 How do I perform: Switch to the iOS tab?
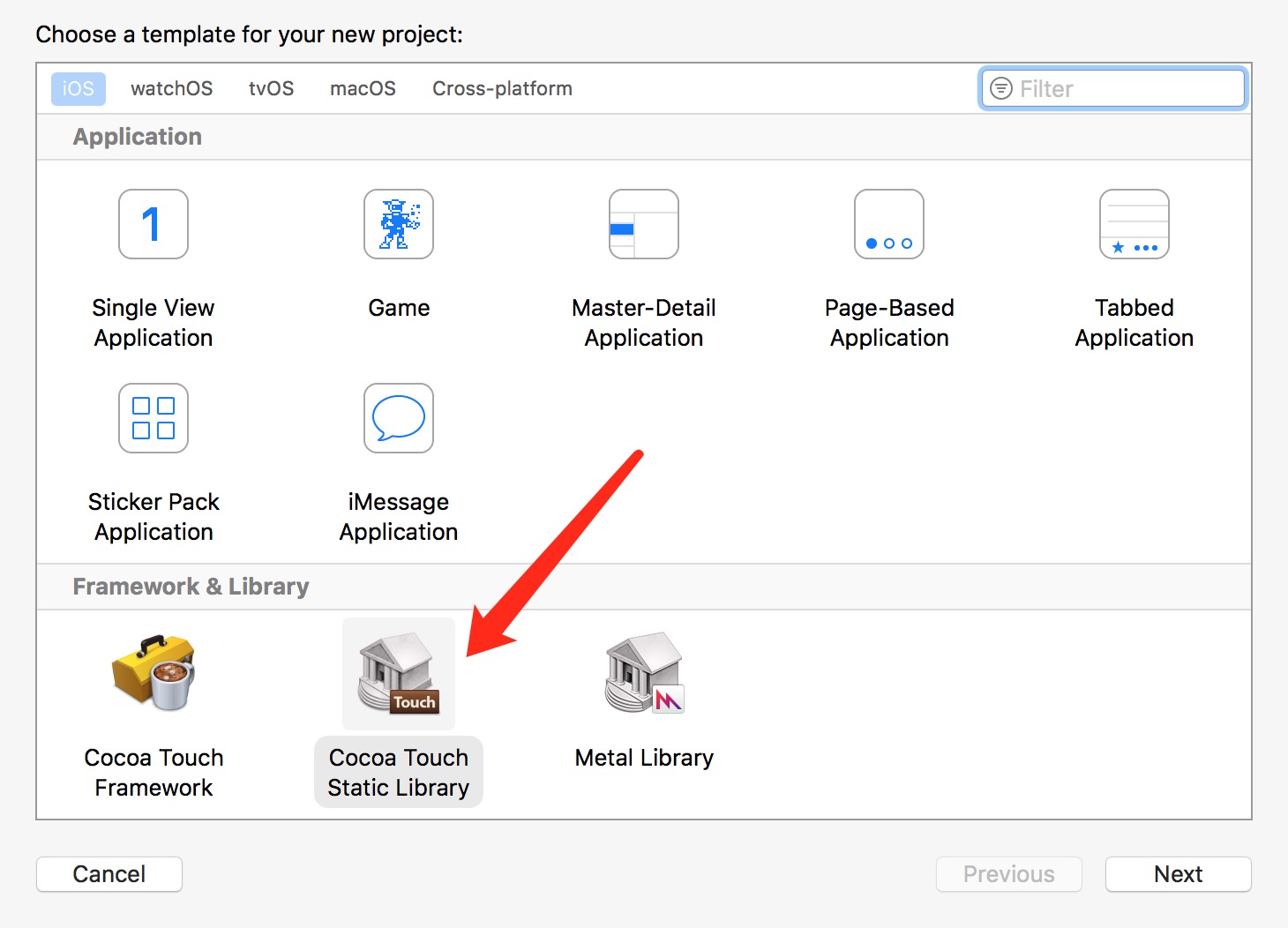click(x=79, y=88)
